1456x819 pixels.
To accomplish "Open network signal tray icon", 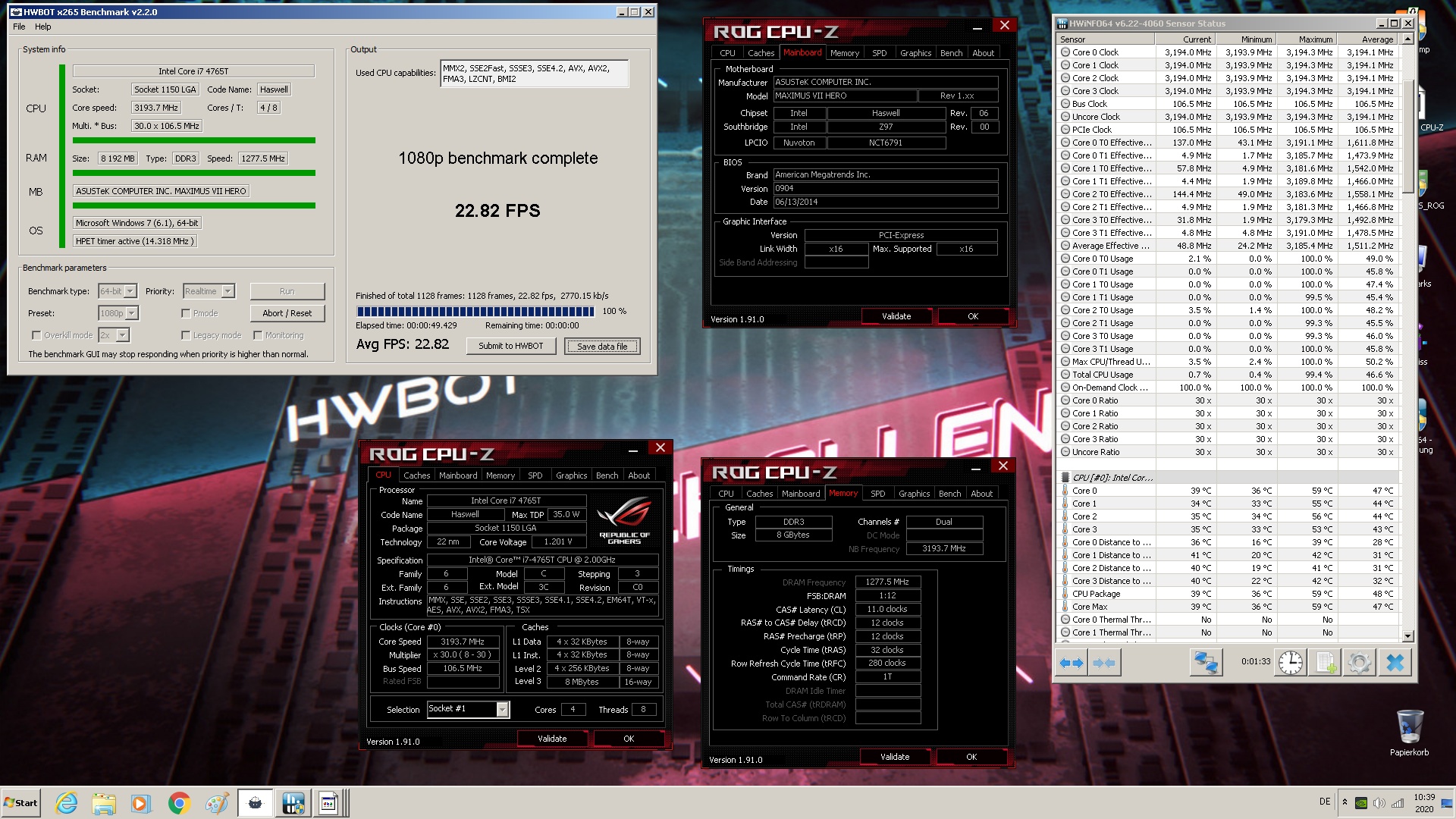I will pyautogui.click(x=1398, y=803).
